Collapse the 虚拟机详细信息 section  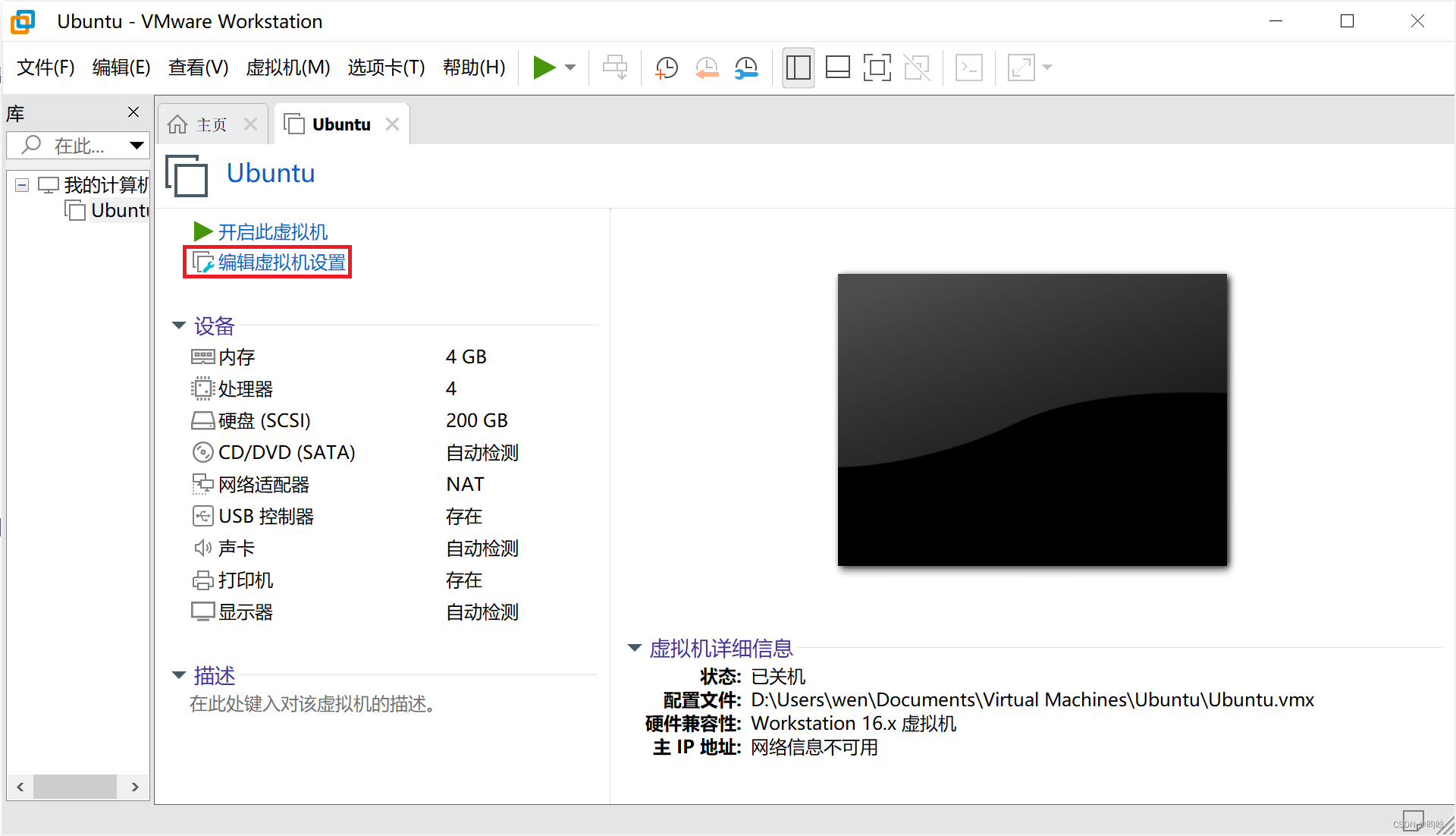[x=634, y=648]
